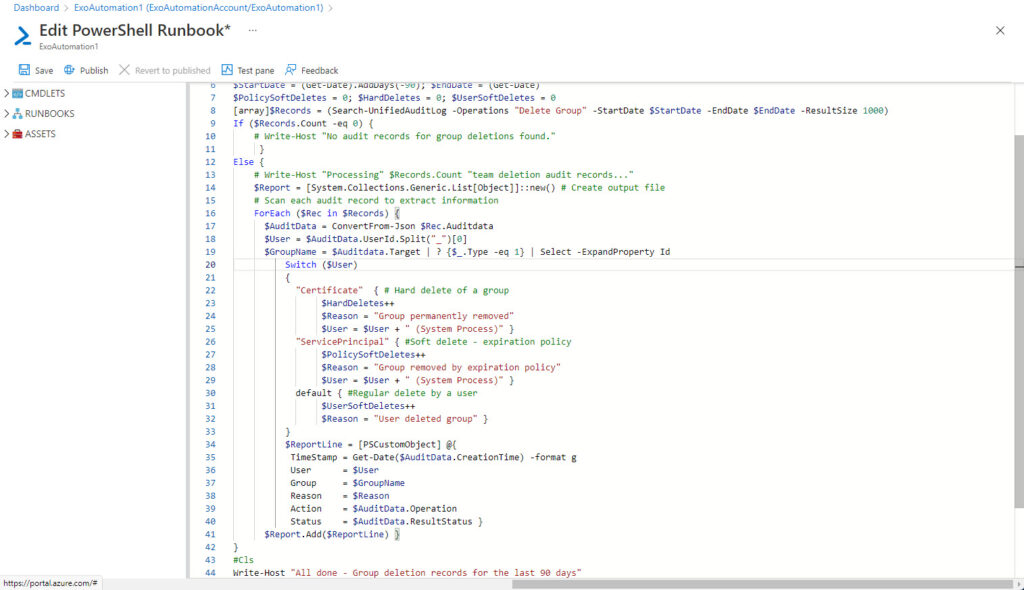Image resolution: width=1024 pixels, height=590 pixels.
Task: Click "User deleted group" string
Action: point(425,419)
